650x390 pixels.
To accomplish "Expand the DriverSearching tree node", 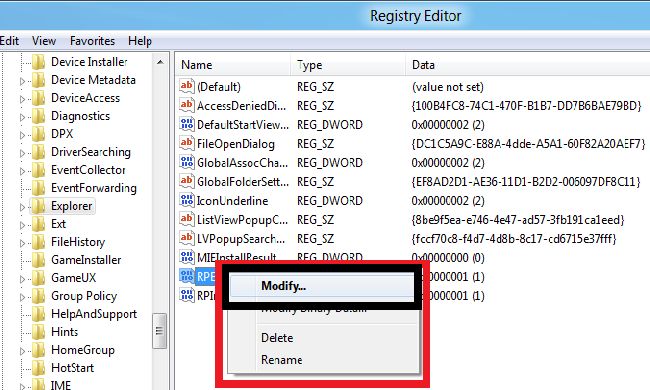I will [22, 153].
